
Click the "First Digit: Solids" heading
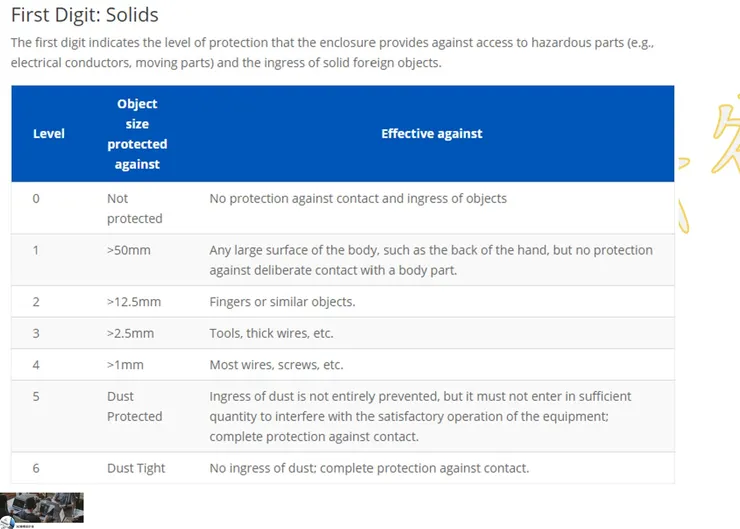84,16
